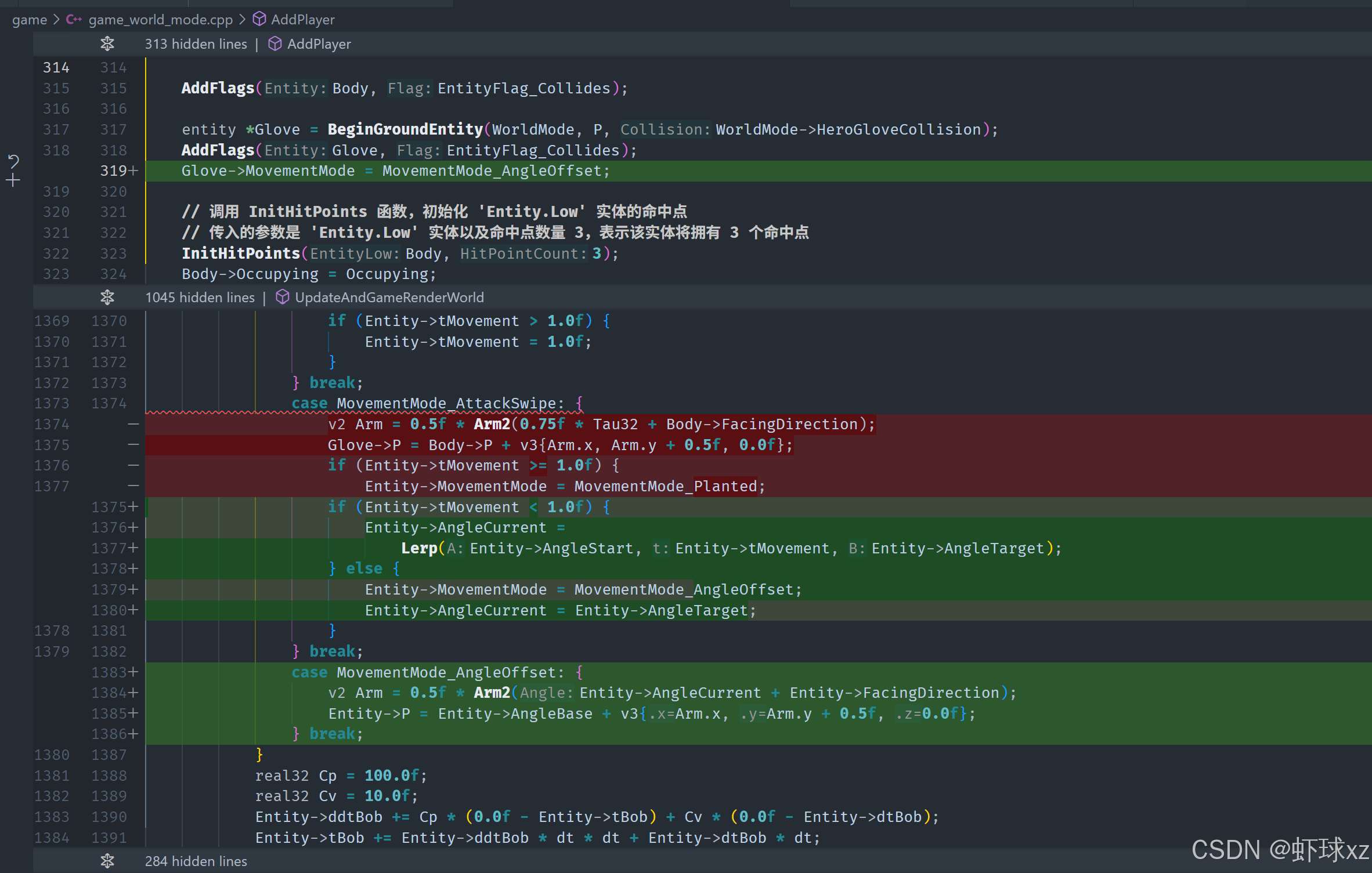The width and height of the screenshot is (1372, 873).
Task: Jump to UpdateAndGameRenderWorld link
Action: tap(389, 298)
